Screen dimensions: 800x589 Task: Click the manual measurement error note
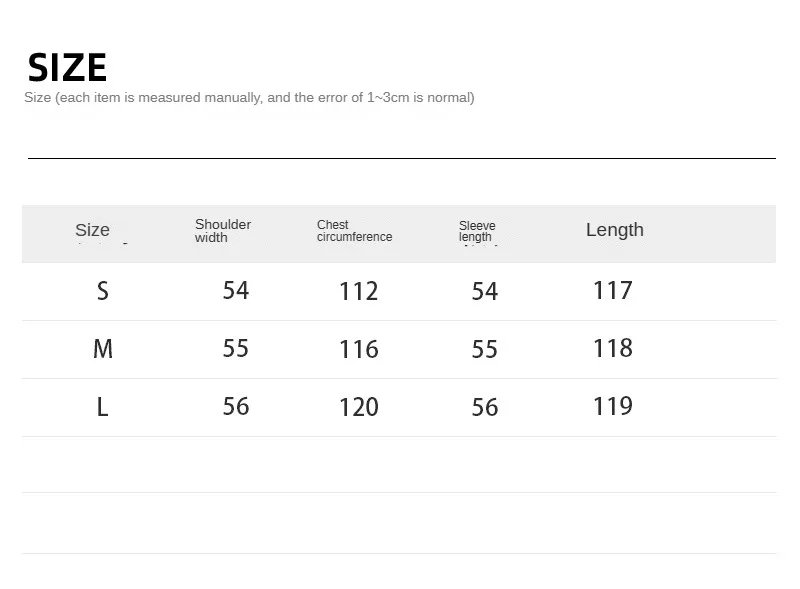click(x=249, y=98)
